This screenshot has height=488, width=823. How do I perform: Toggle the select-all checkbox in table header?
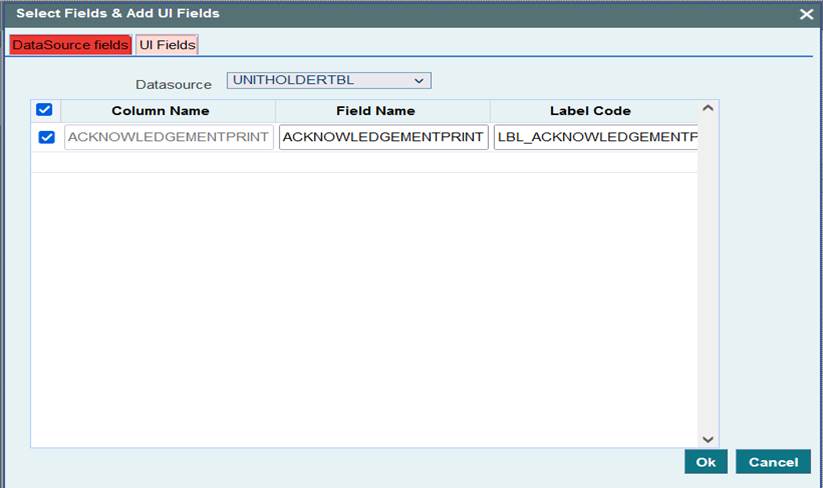[44, 110]
